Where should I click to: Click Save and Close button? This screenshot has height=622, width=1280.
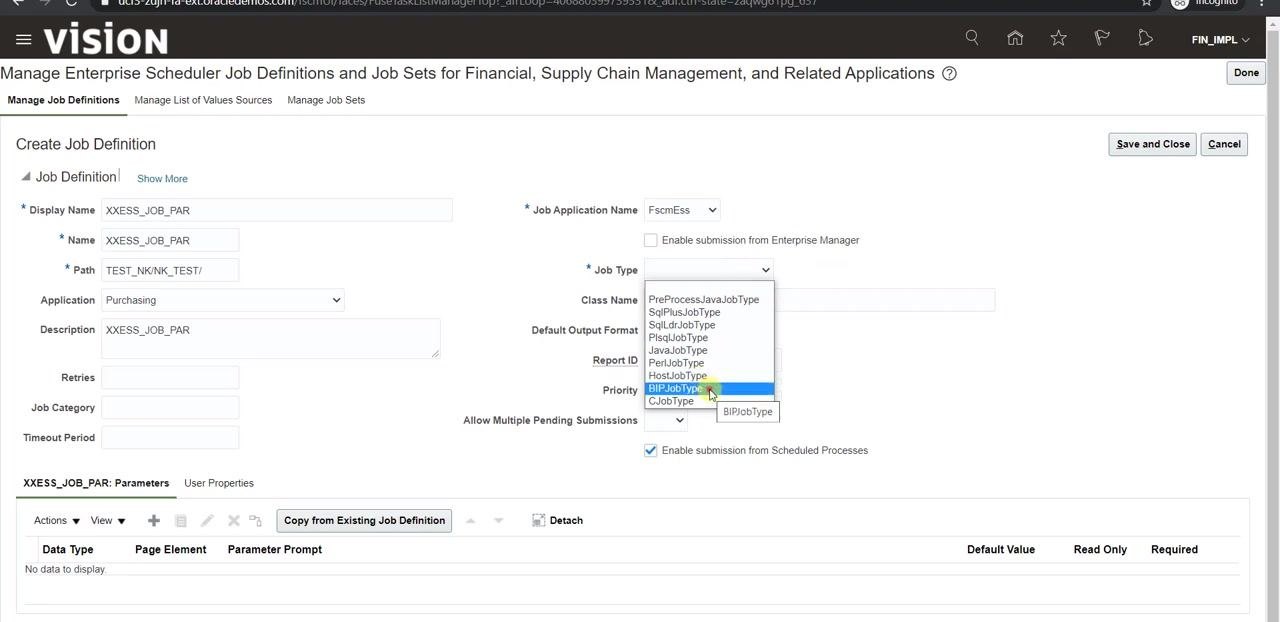[1153, 144]
